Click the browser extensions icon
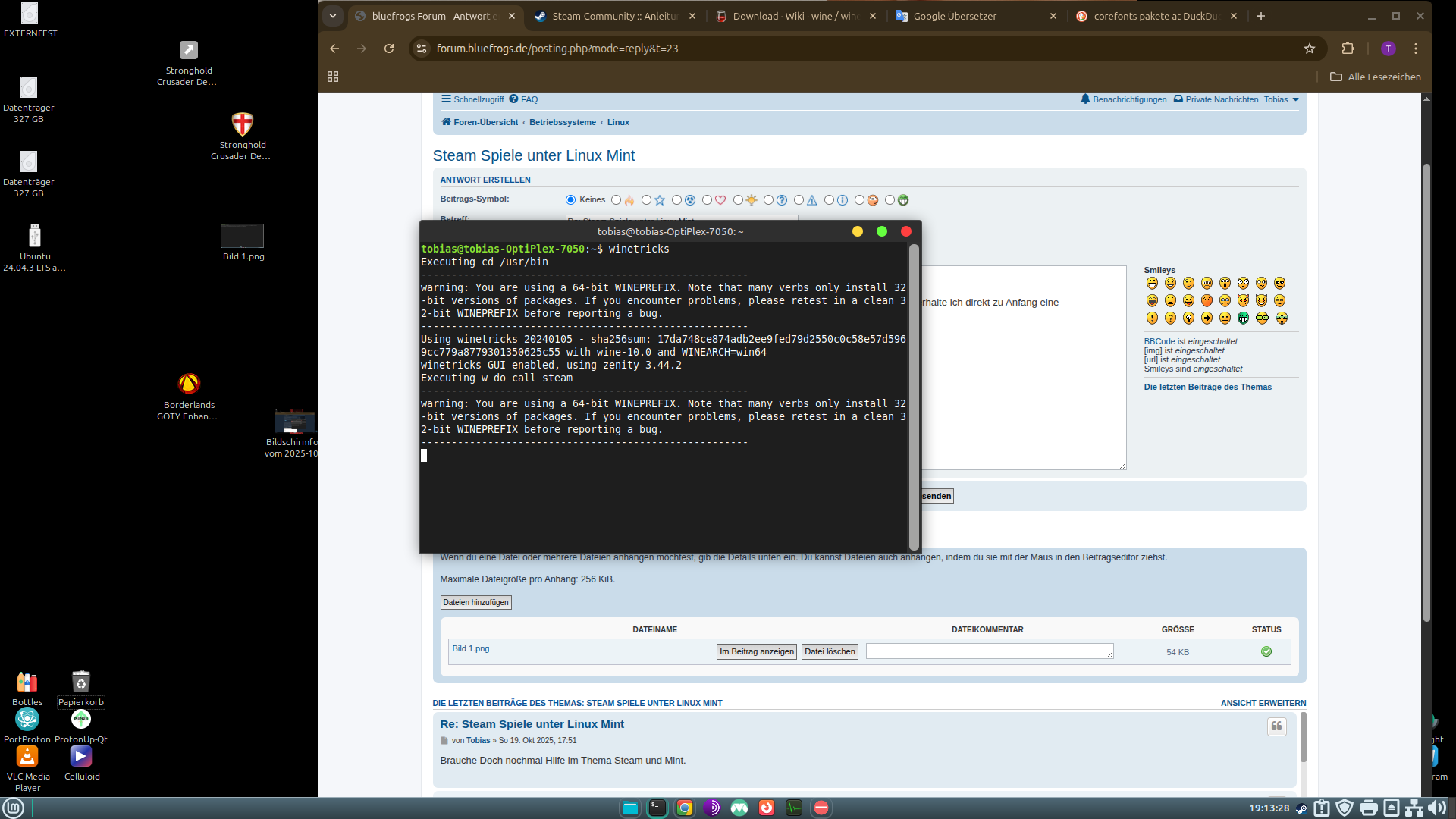This screenshot has width=1456, height=819. click(1348, 48)
